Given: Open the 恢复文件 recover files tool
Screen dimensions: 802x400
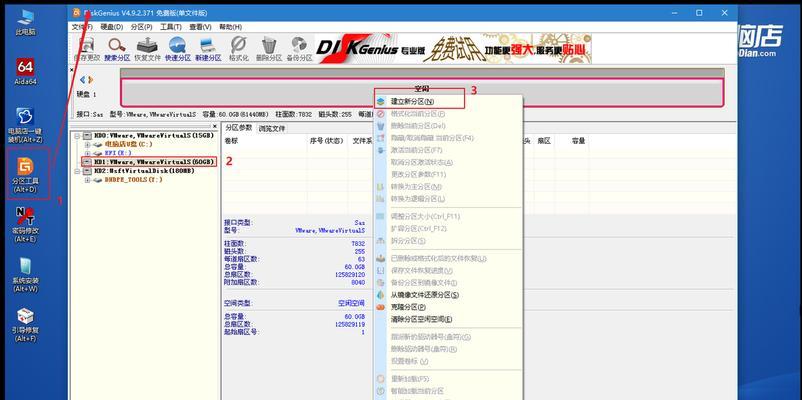Looking at the screenshot, I should tap(147, 50).
